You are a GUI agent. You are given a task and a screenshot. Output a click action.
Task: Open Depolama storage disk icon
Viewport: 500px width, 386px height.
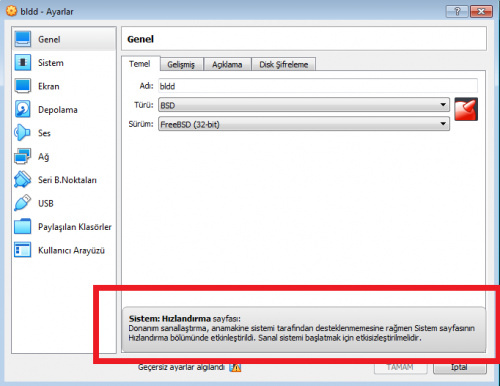pos(23,109)
